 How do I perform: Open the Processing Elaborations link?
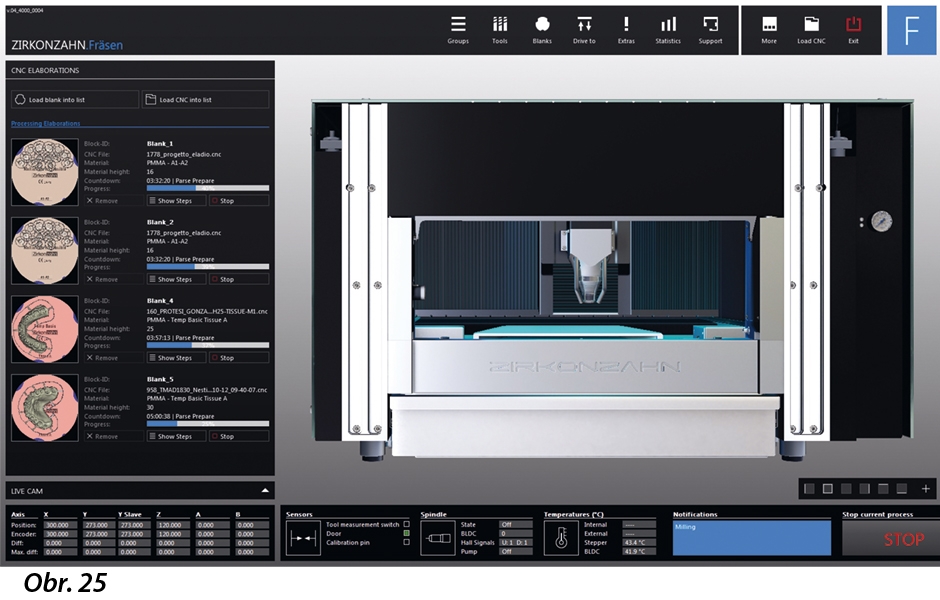pyautogui.click(x=46, y=123)
